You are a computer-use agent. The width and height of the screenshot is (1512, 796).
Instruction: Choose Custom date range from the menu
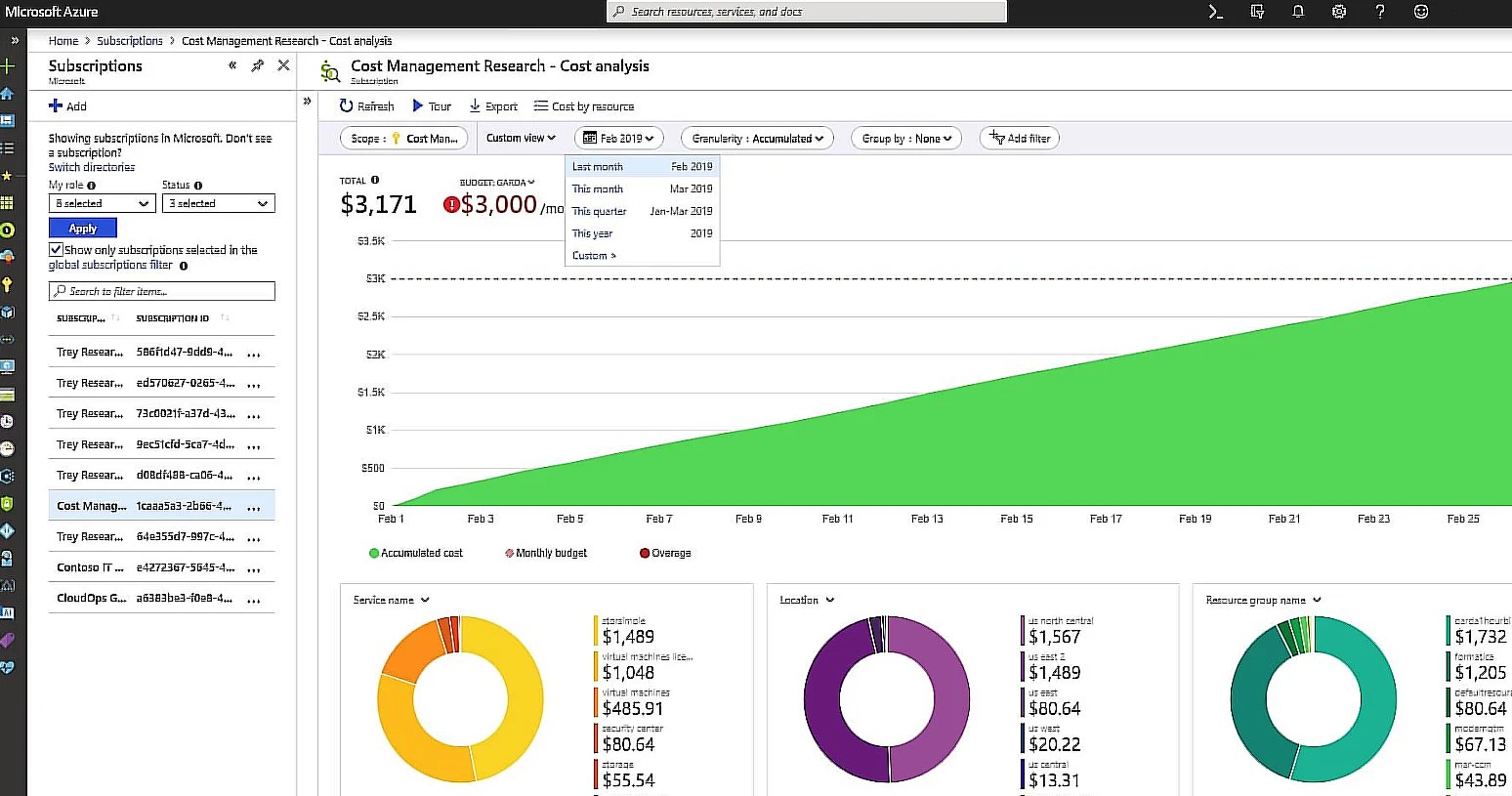594,255
